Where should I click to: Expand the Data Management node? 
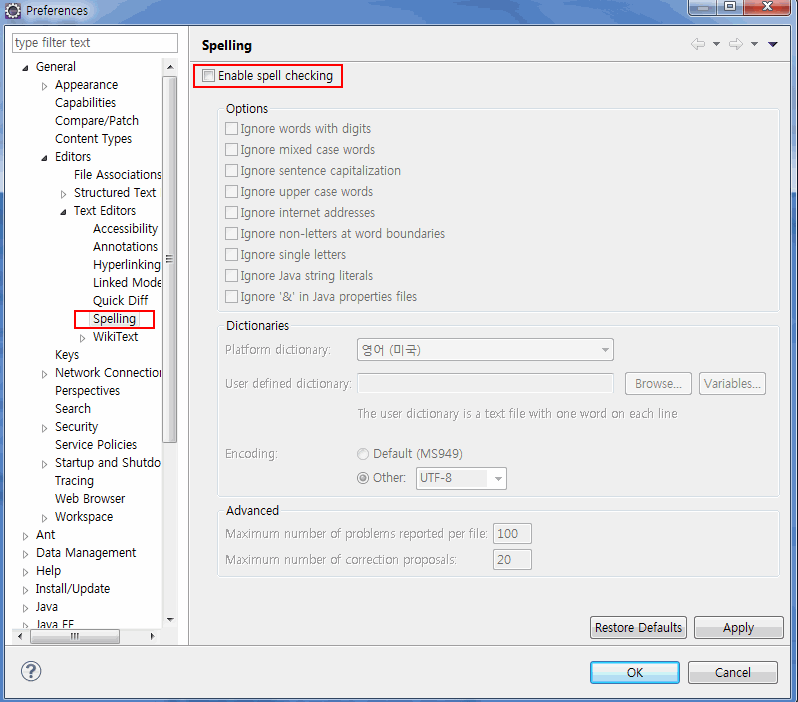click(x=25, y=554)
